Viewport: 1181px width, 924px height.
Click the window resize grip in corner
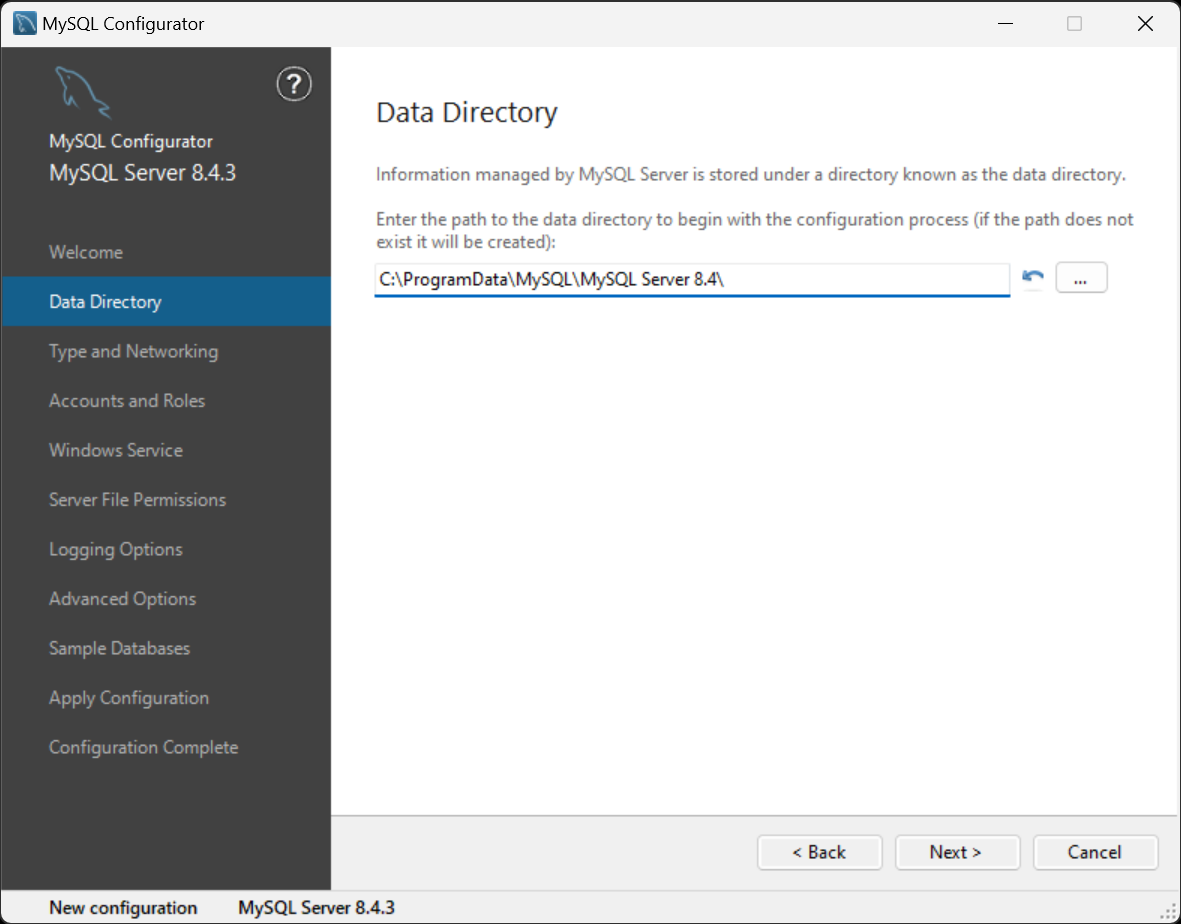(x=1168, y=912)
